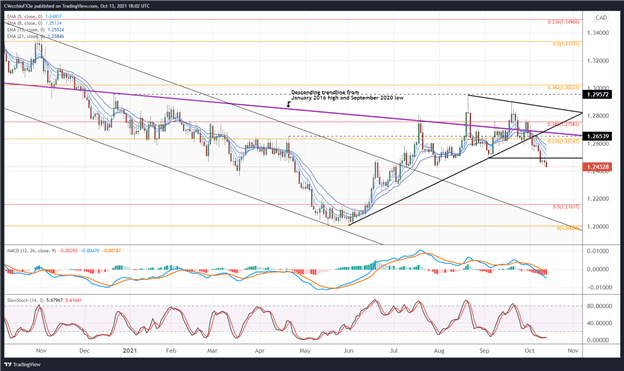This screenshot has width=624, height=371.
Task: Click the 2021 label on time axis
Action: click(x=130, y=351)
